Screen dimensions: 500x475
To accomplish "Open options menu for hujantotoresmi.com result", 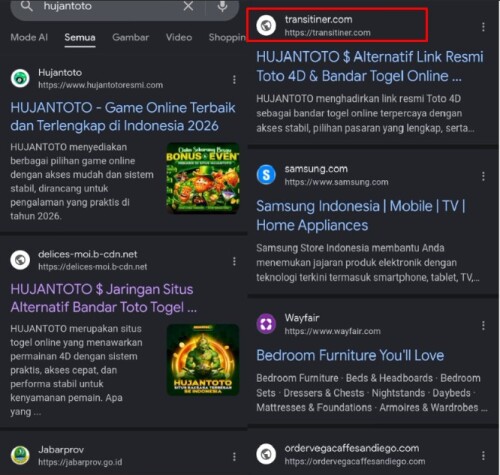I will click(234, 79).
